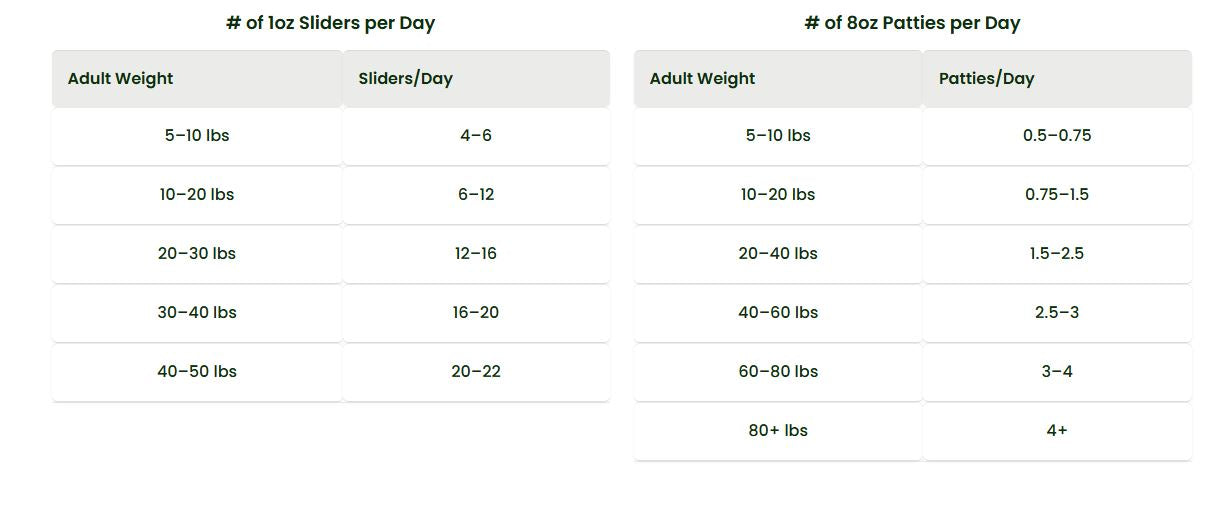Select the 2.5–3 patties value
This screenshot has width=1226, height=517.
tap(1057, 313)
